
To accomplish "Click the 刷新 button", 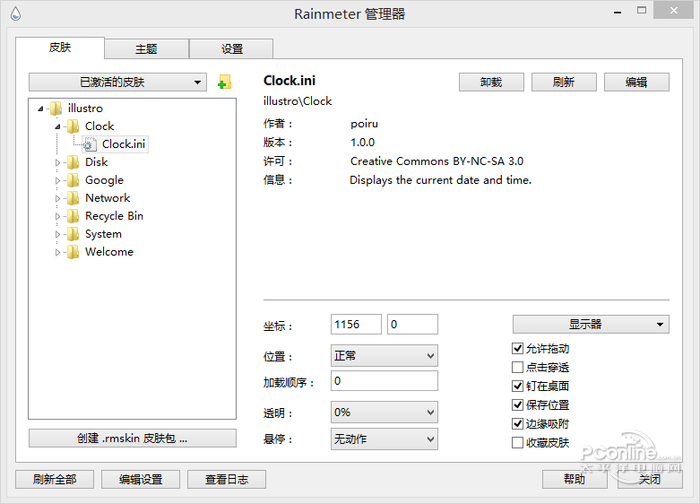I will point(563,82).
